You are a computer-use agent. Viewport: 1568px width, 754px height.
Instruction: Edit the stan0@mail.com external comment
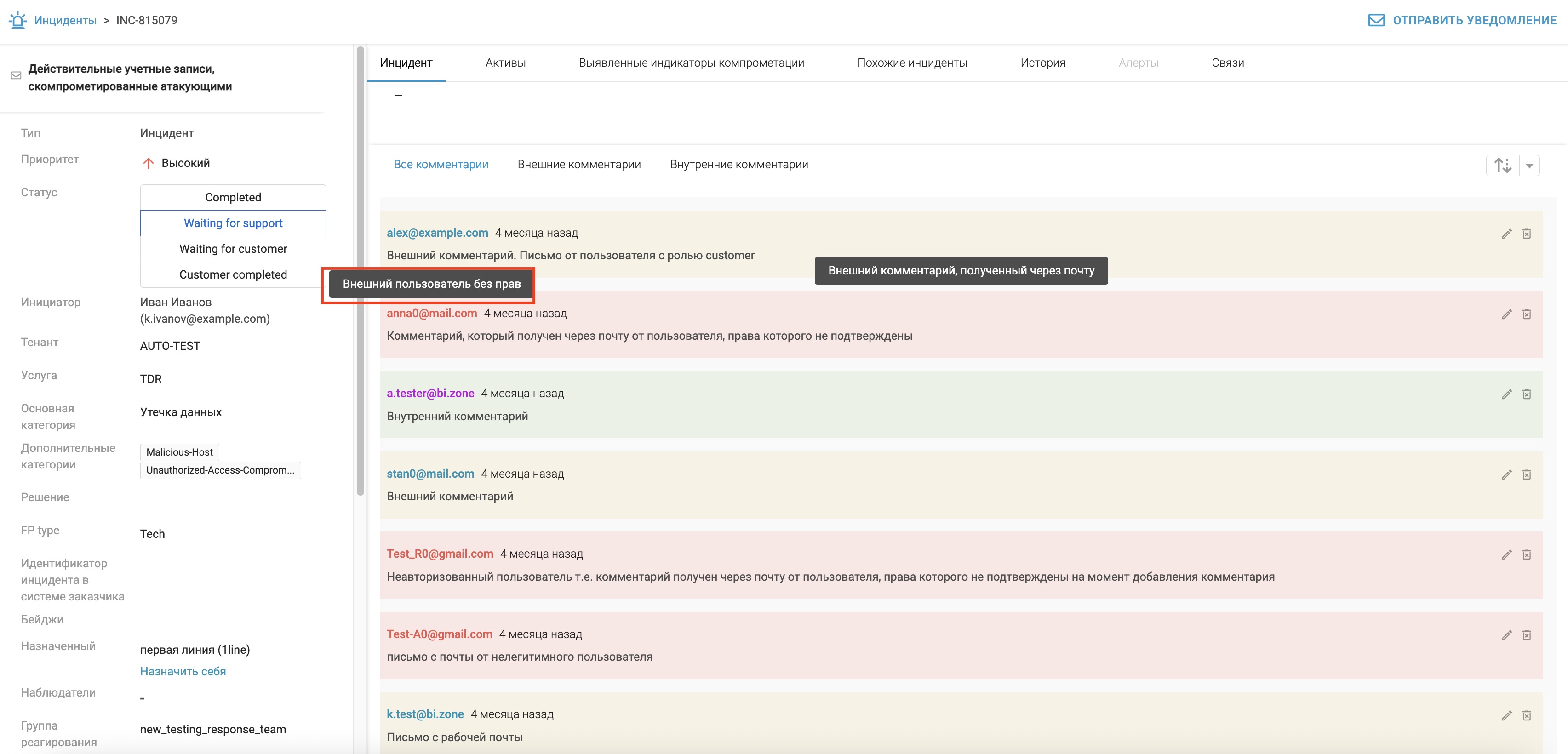(x=1506, y=474)
